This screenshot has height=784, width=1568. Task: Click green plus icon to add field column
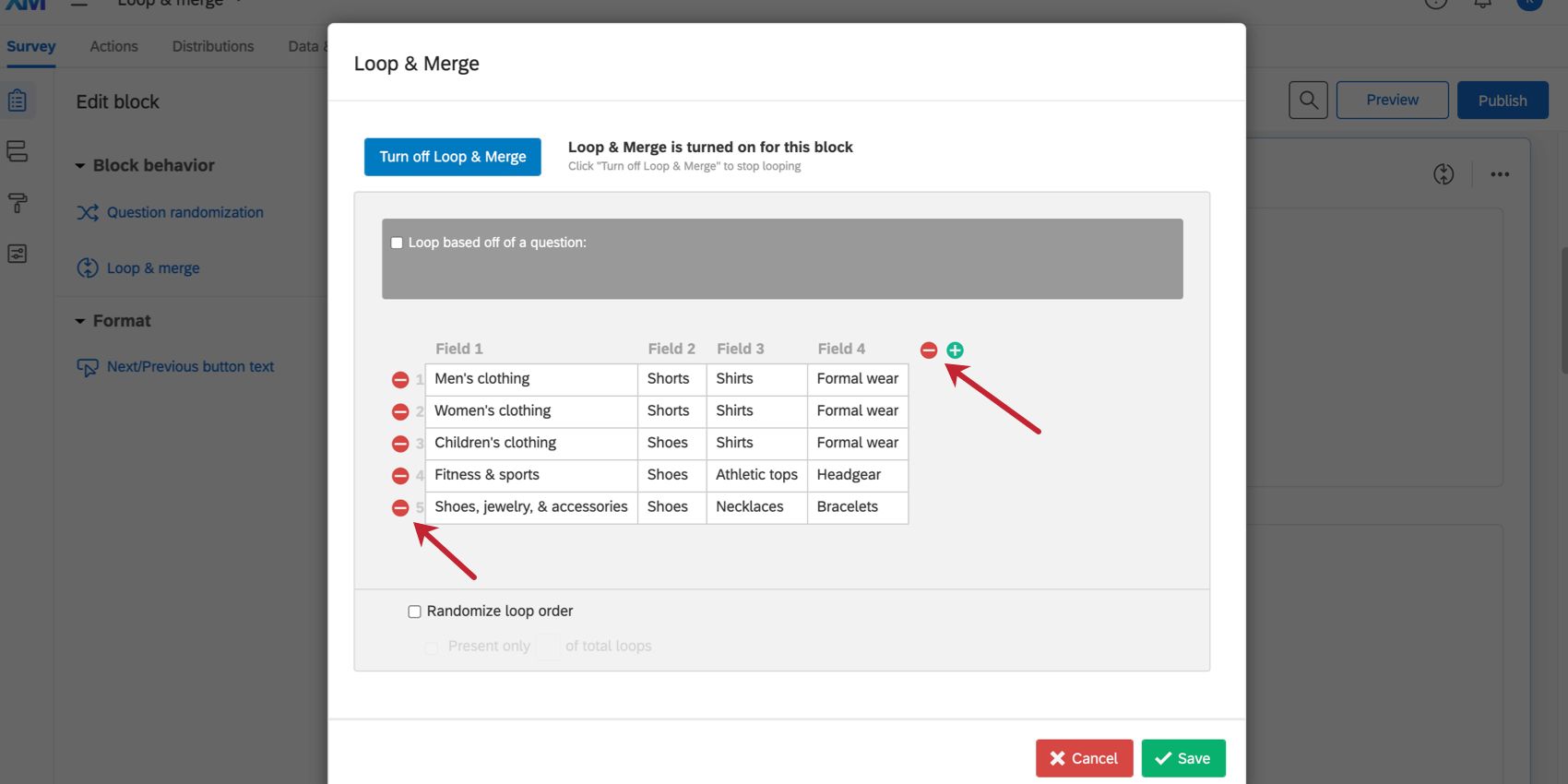click(x=955, y=350)
